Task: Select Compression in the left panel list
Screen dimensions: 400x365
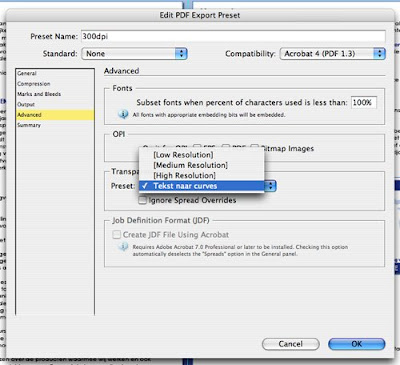Action: click(x=55, y=84)
